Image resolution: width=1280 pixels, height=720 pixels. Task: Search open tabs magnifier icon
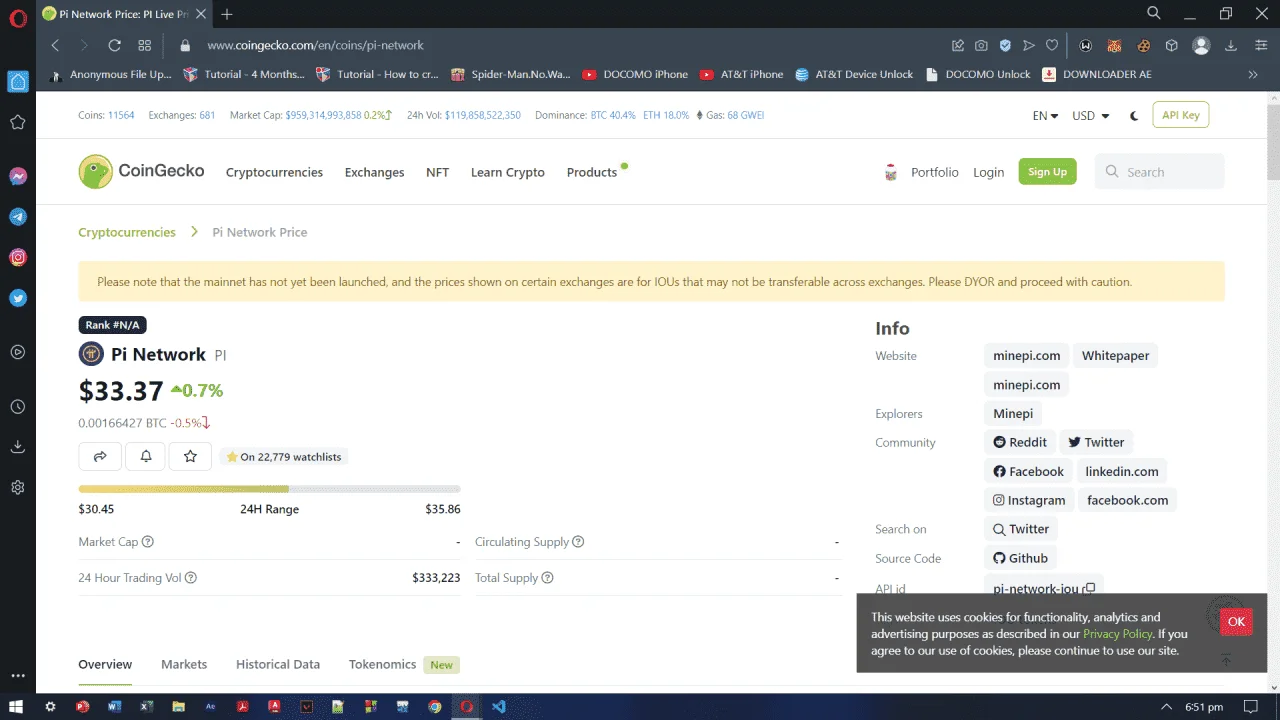tap(1153, 13)
